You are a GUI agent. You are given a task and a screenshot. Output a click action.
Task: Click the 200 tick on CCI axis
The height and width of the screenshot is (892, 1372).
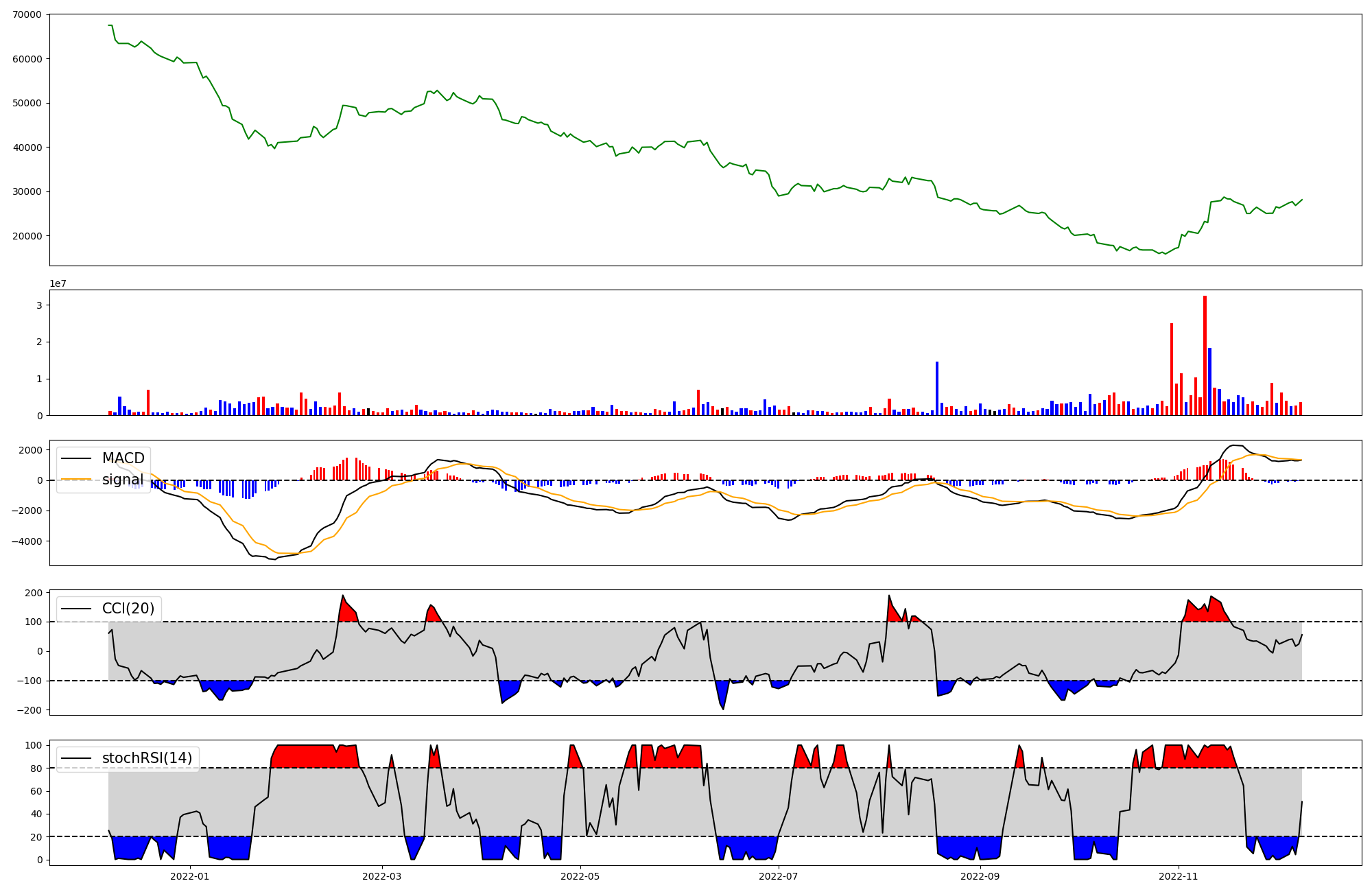point(34,593)
